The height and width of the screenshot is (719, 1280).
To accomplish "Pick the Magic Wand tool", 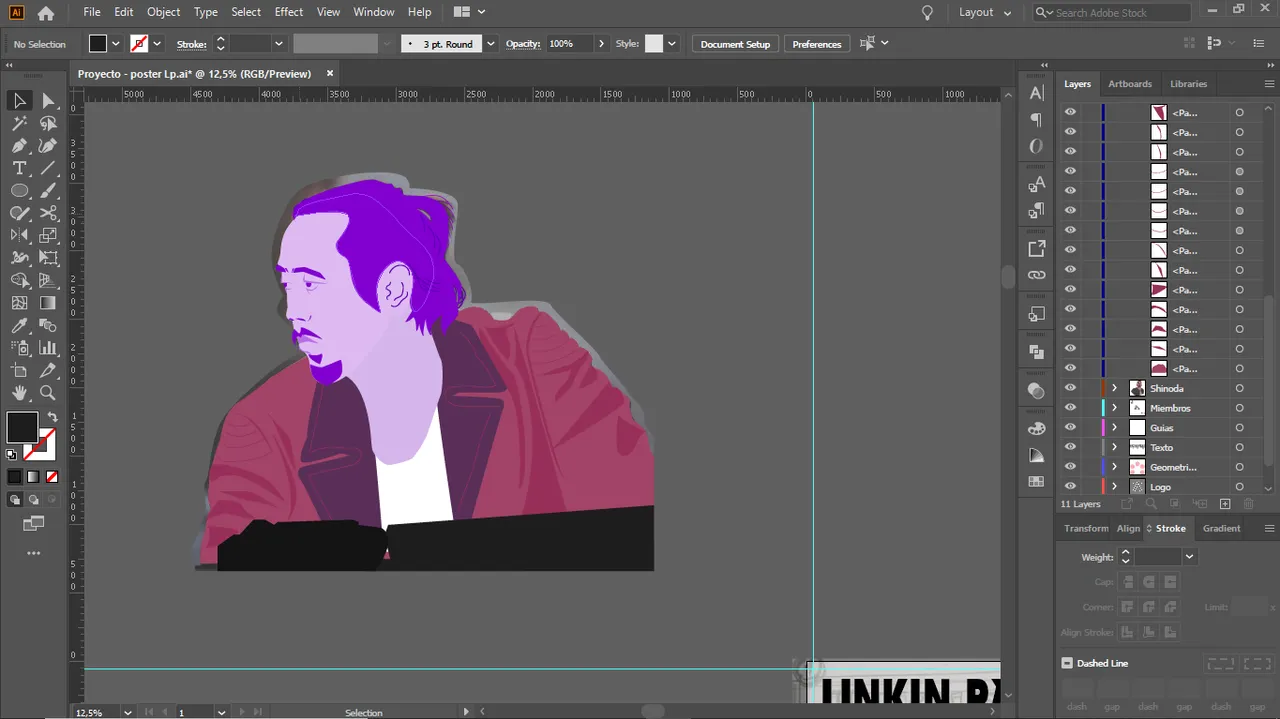I will point(19,123).
